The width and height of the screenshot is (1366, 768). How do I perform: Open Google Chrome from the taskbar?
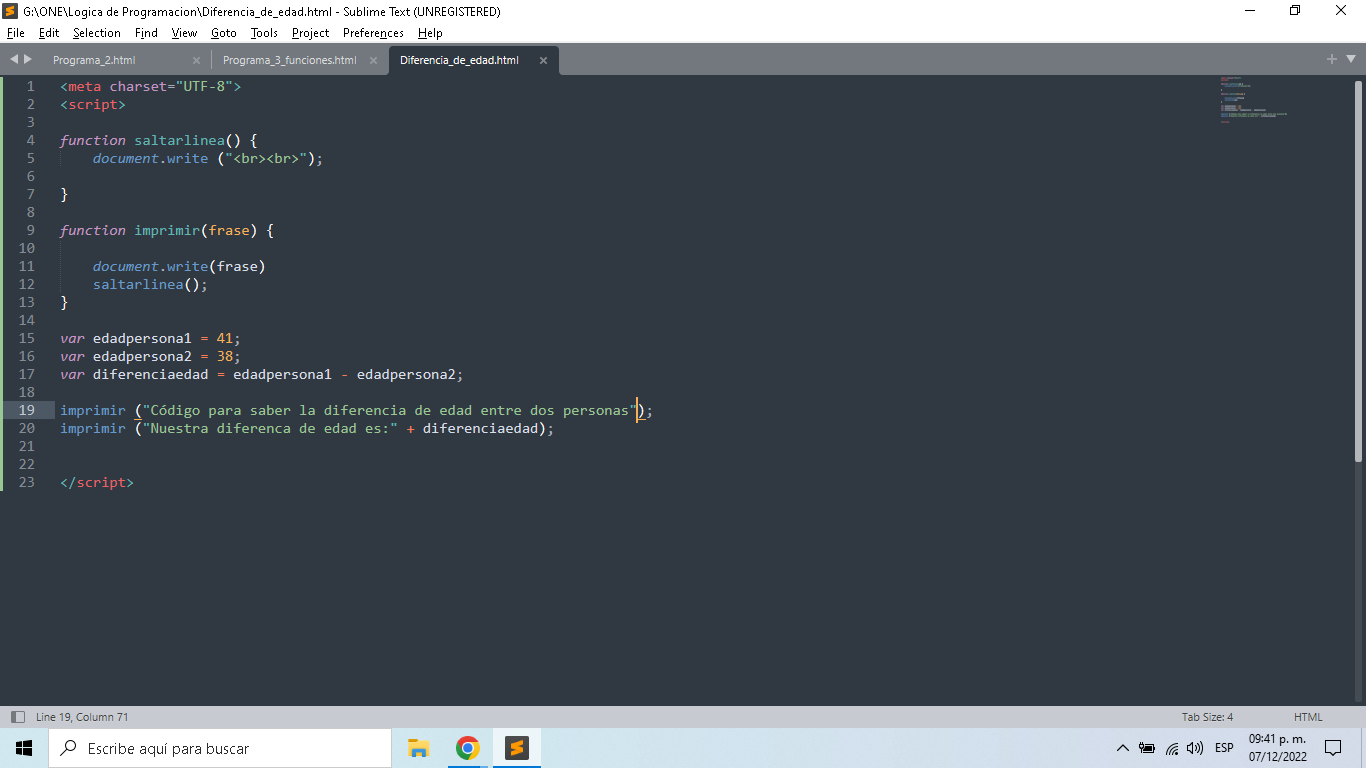[x=467, y=748]
